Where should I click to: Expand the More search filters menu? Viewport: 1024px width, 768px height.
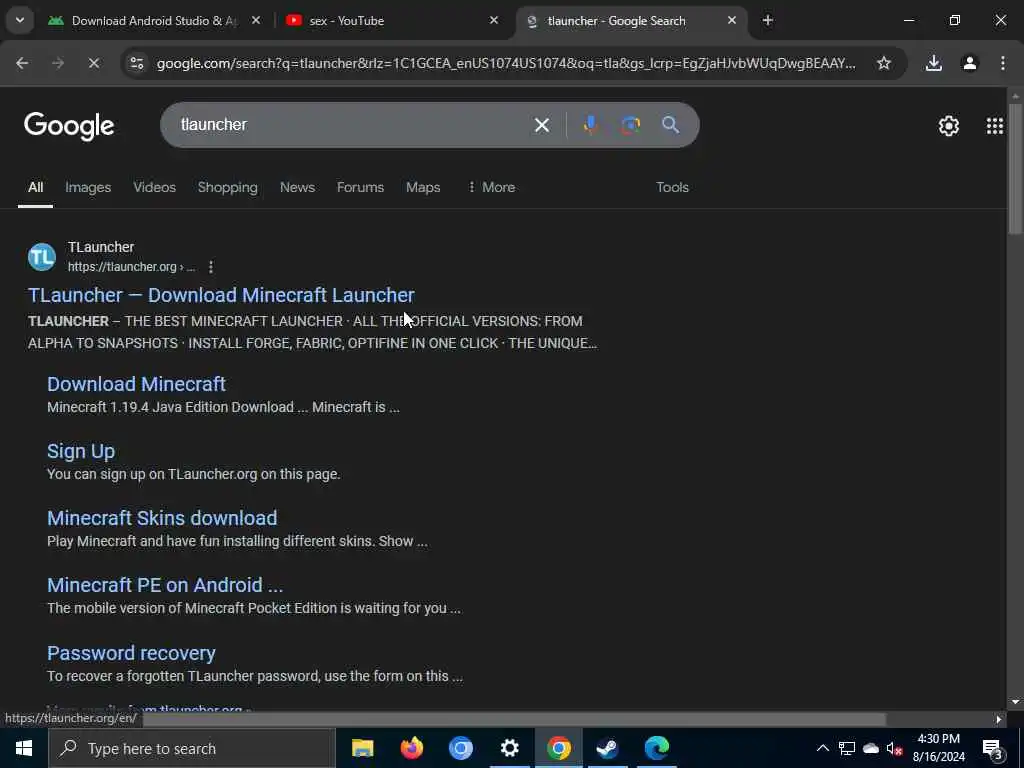(491, 187)
